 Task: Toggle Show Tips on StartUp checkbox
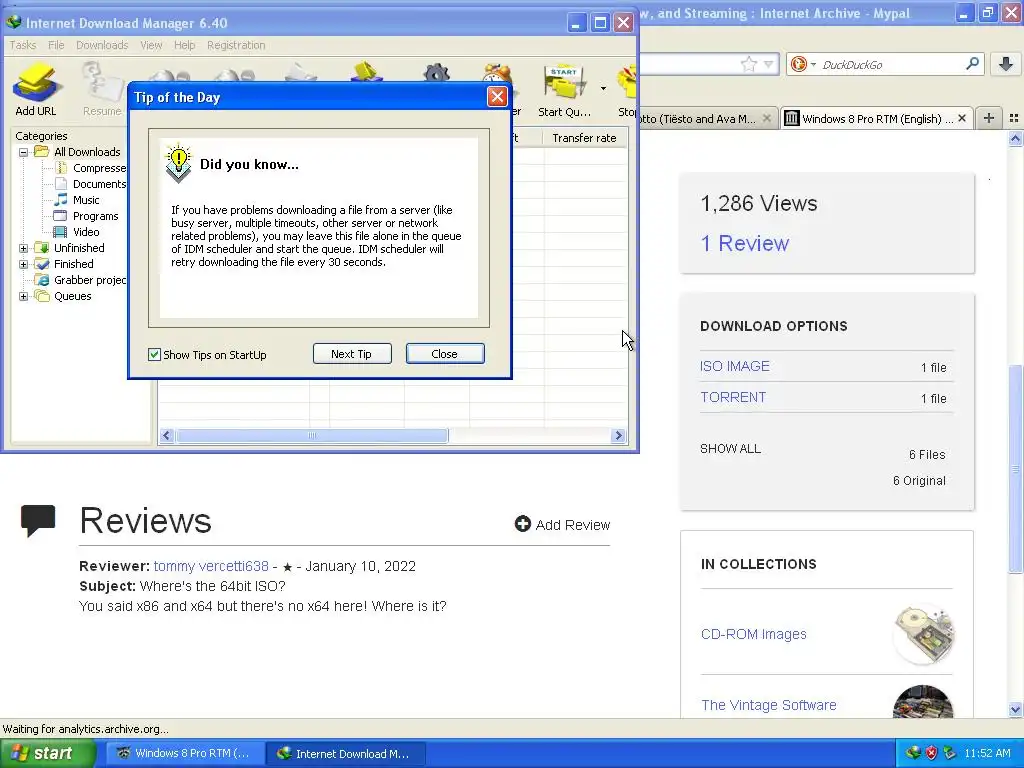[154, 355]
